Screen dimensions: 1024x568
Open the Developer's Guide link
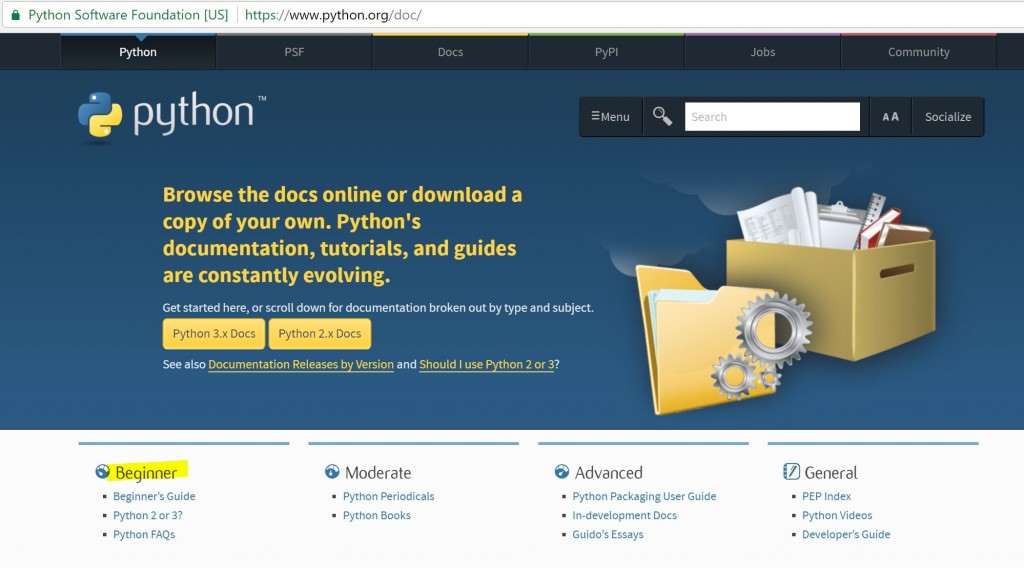tap(846, 534)
